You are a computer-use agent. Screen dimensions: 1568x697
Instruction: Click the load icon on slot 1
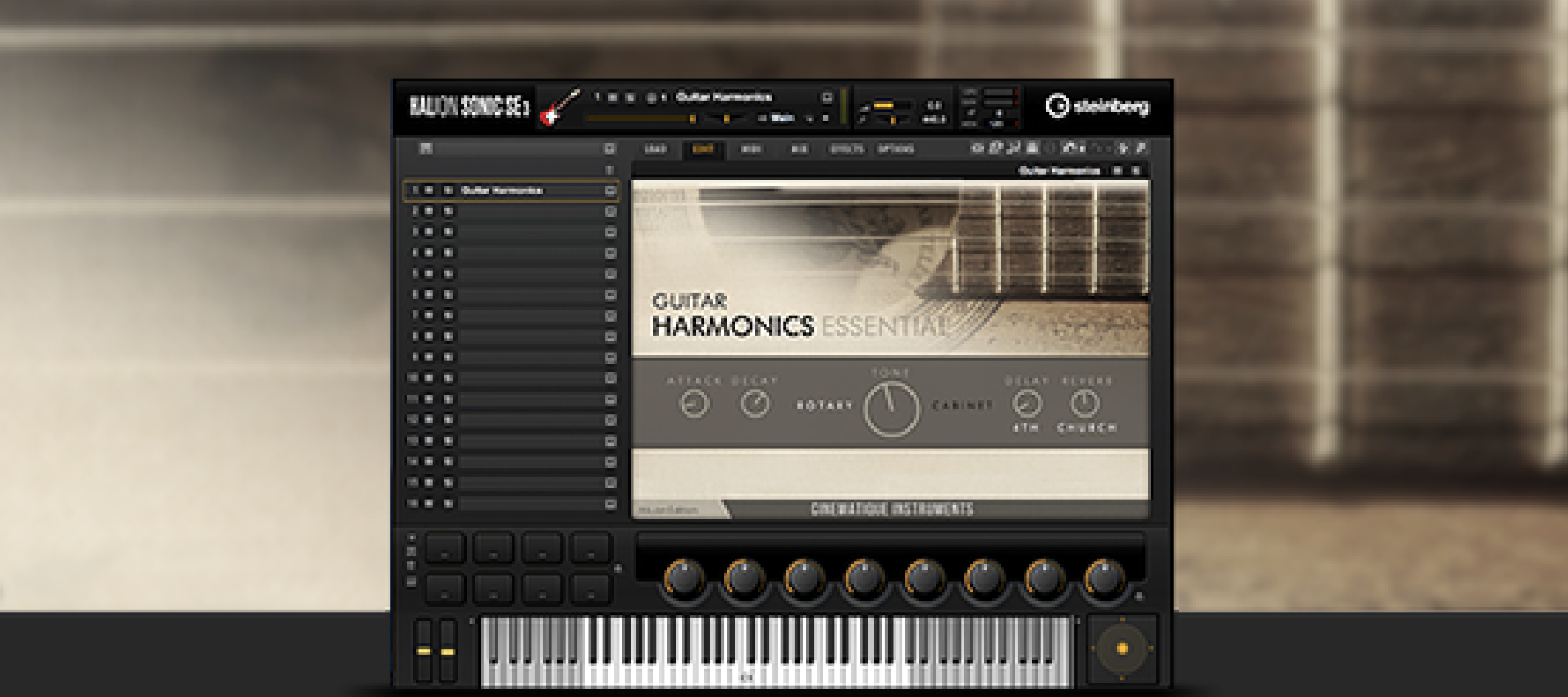610,191
